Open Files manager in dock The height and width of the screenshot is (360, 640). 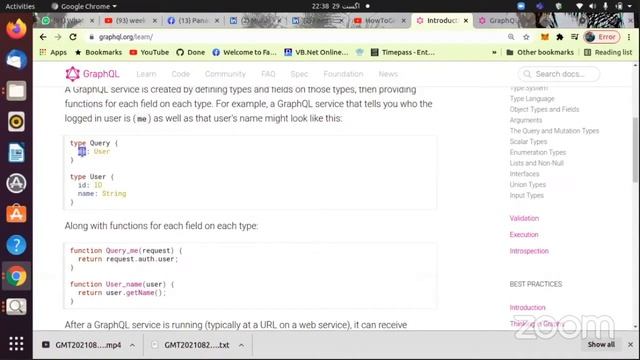pyautogui.click(x=16, y=91)
